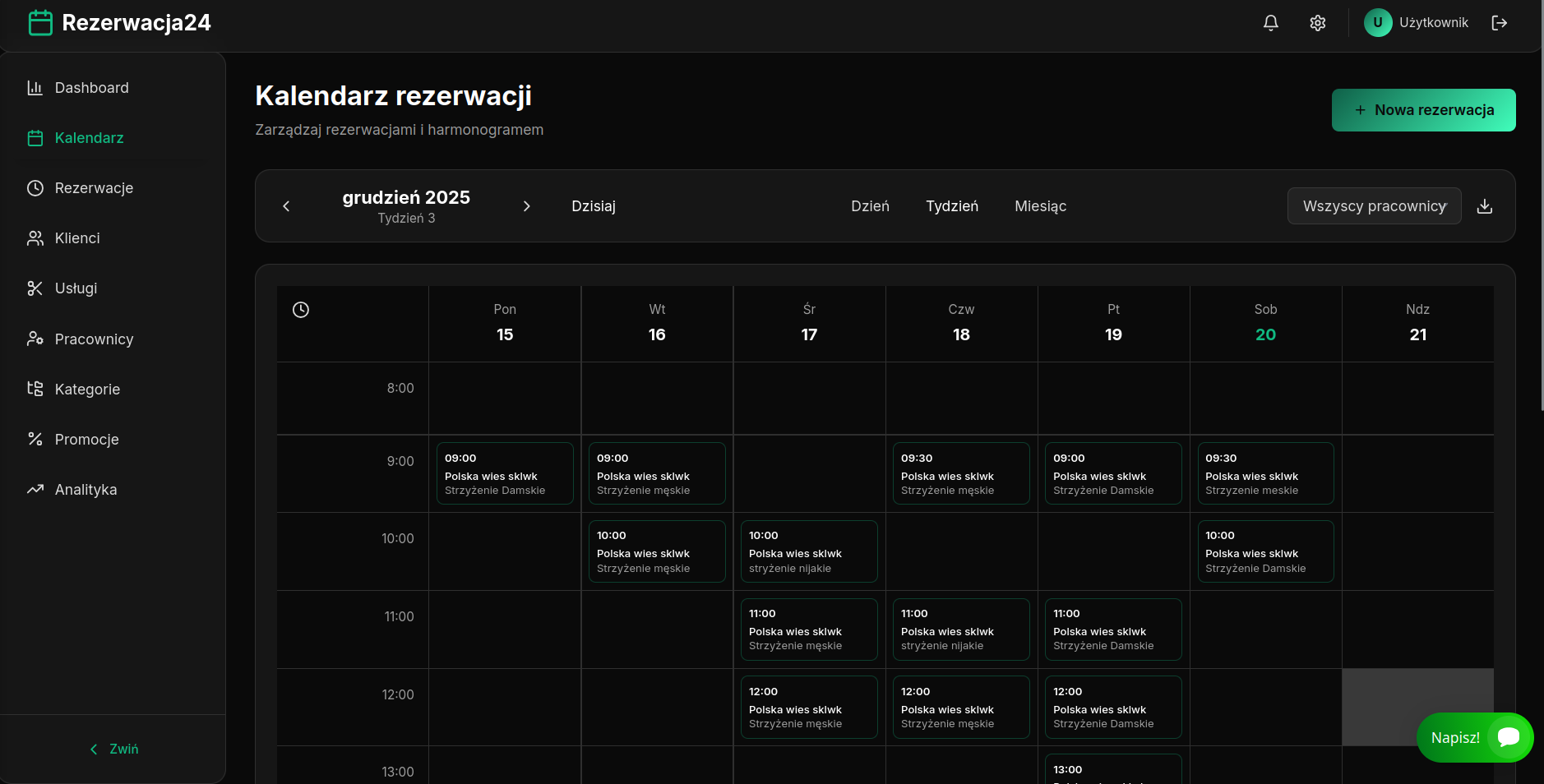
Task: Select the Kategorie icon
Action: pos(36,389)
